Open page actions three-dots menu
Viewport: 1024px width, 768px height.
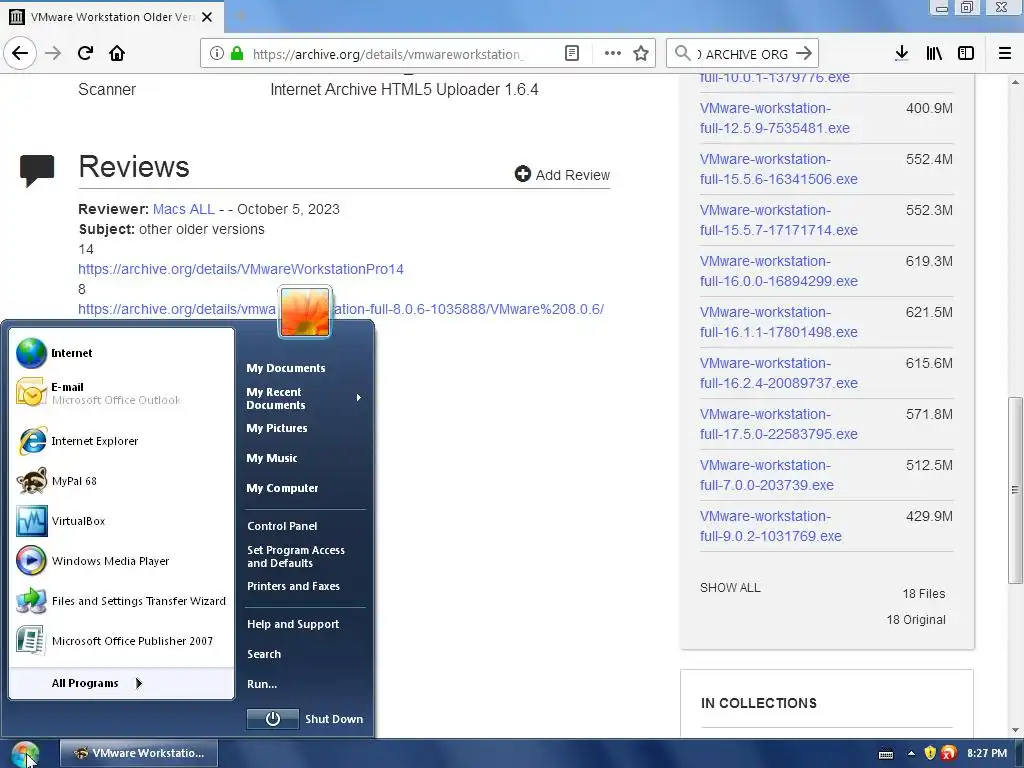coord(612,54)
